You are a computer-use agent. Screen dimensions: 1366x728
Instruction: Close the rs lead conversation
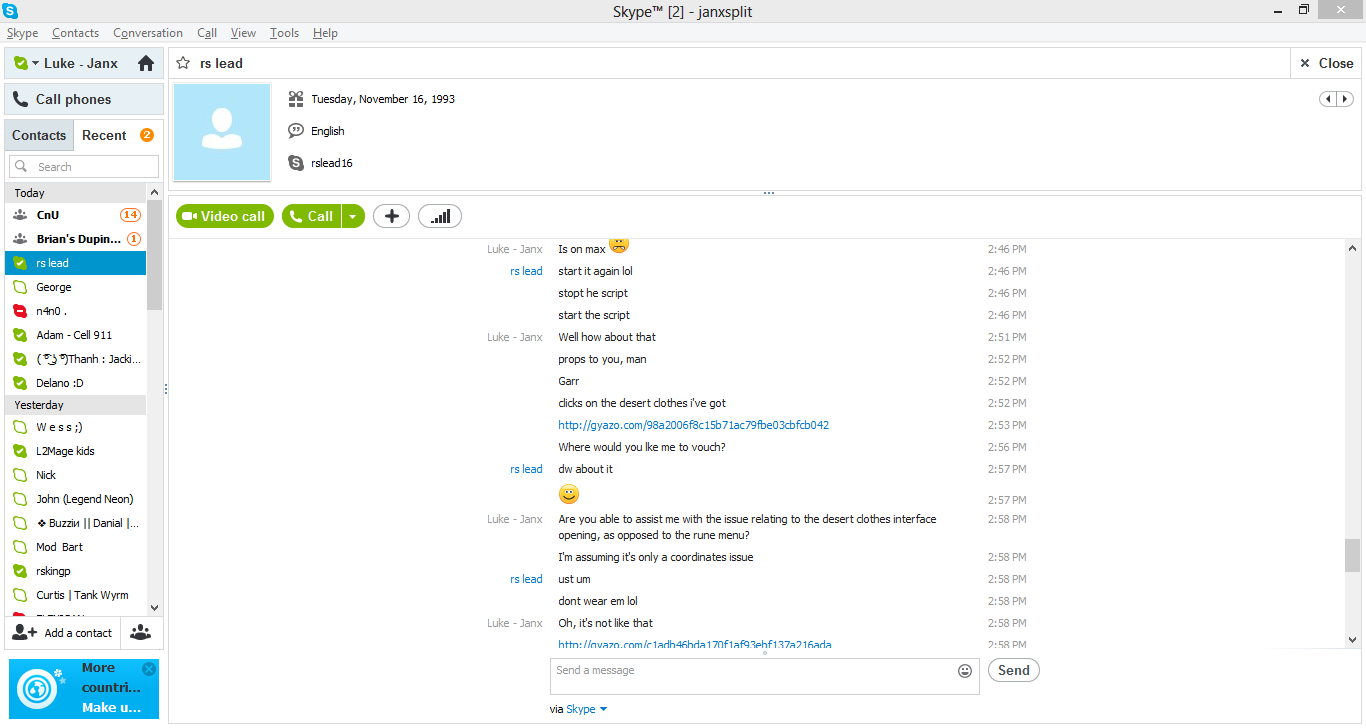point(1326,63)
